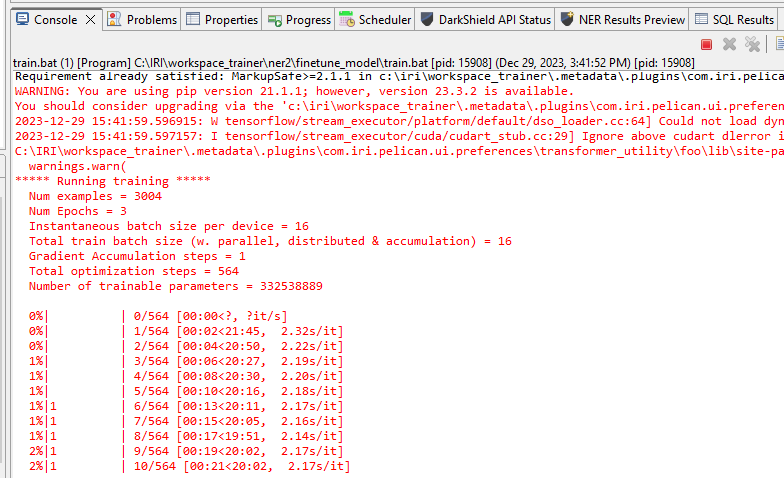Screen dimensions: 784x478
Task: Click the 8/564 progress line
Action: (x=186, y=436)
